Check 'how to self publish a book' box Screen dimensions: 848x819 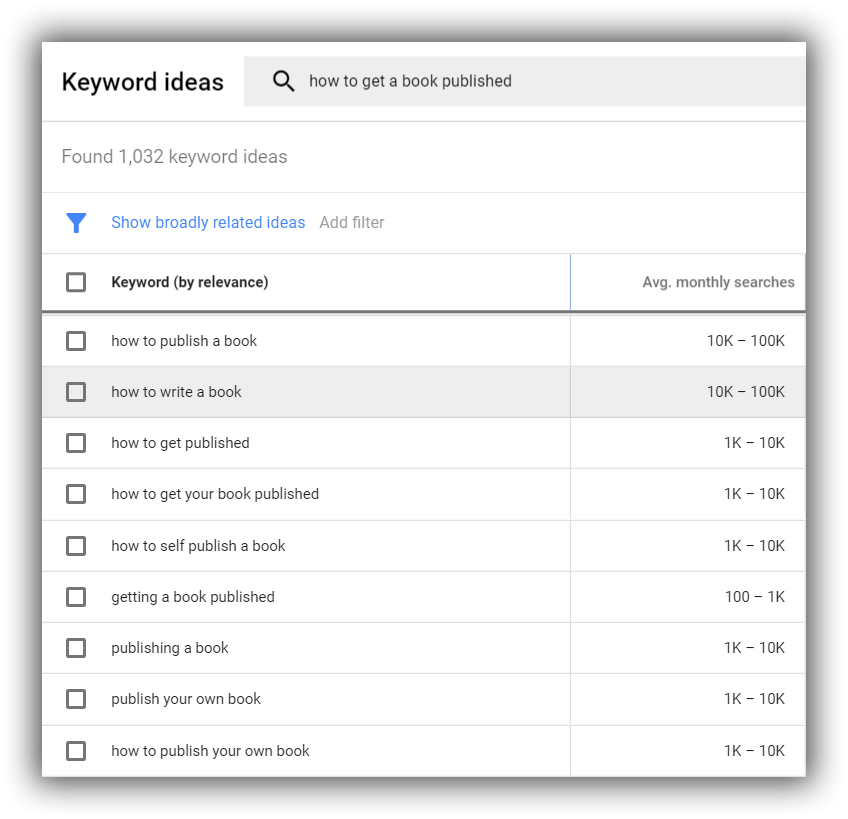click(76, 546)
